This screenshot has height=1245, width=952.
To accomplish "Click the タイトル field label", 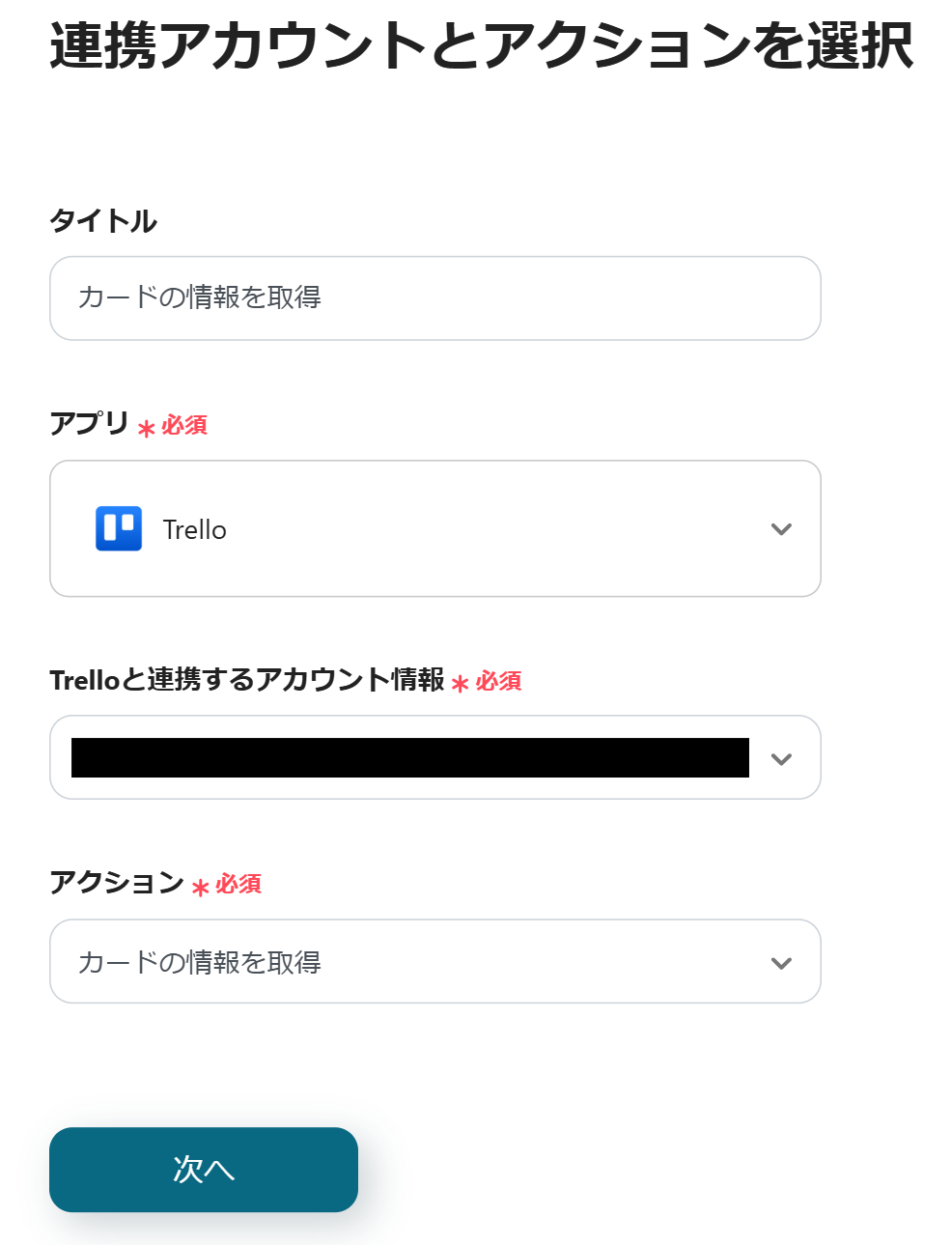I will point(103,221).
